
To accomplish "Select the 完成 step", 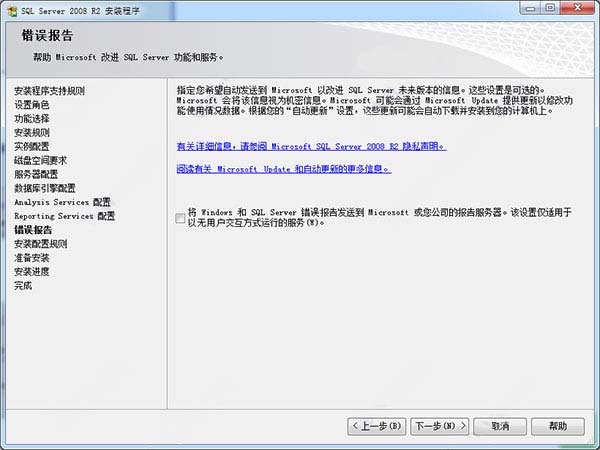I will pos(23,285).
